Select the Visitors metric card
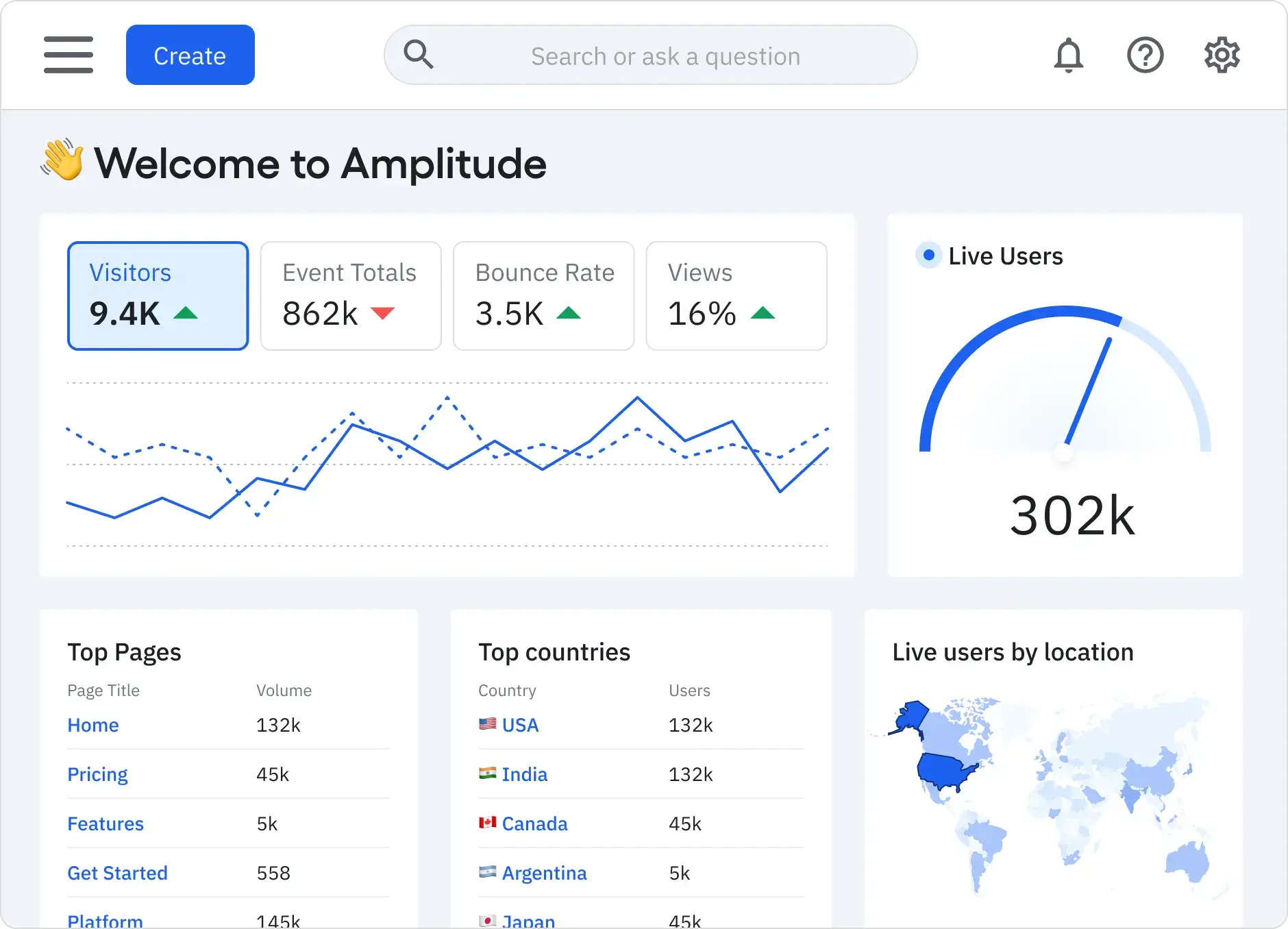Viewport: 1288px width, 929px height. pos(157,295)
